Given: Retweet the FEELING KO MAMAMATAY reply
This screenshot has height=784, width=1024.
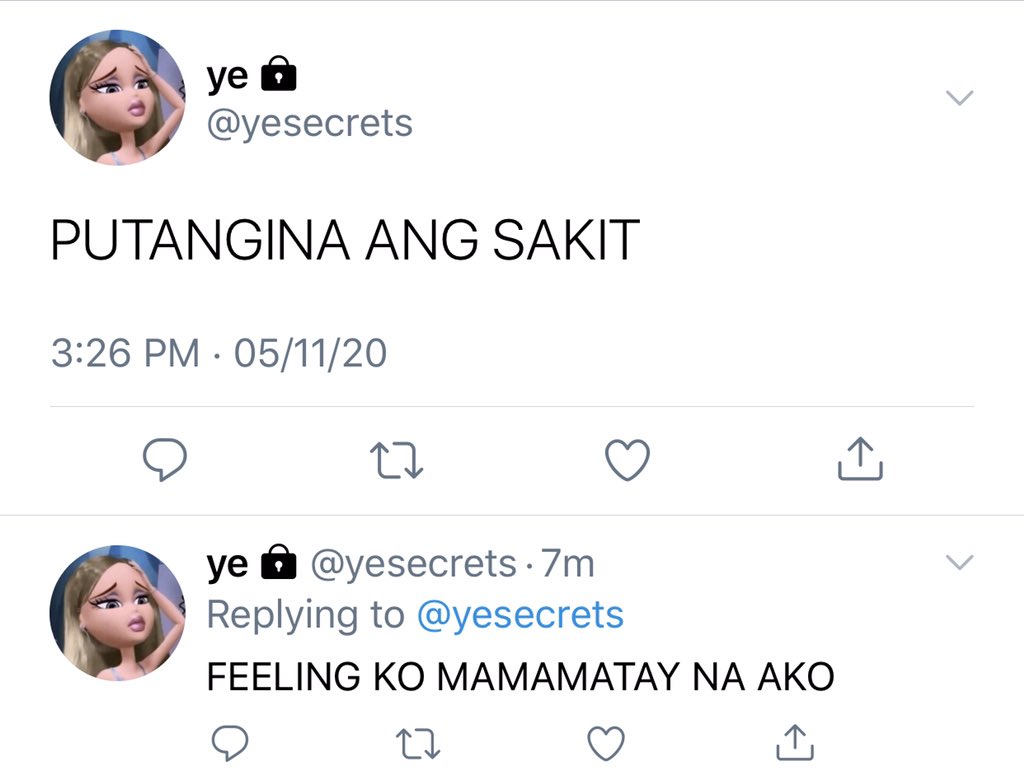Looking at the screenshot, I should tap(419, 743).
